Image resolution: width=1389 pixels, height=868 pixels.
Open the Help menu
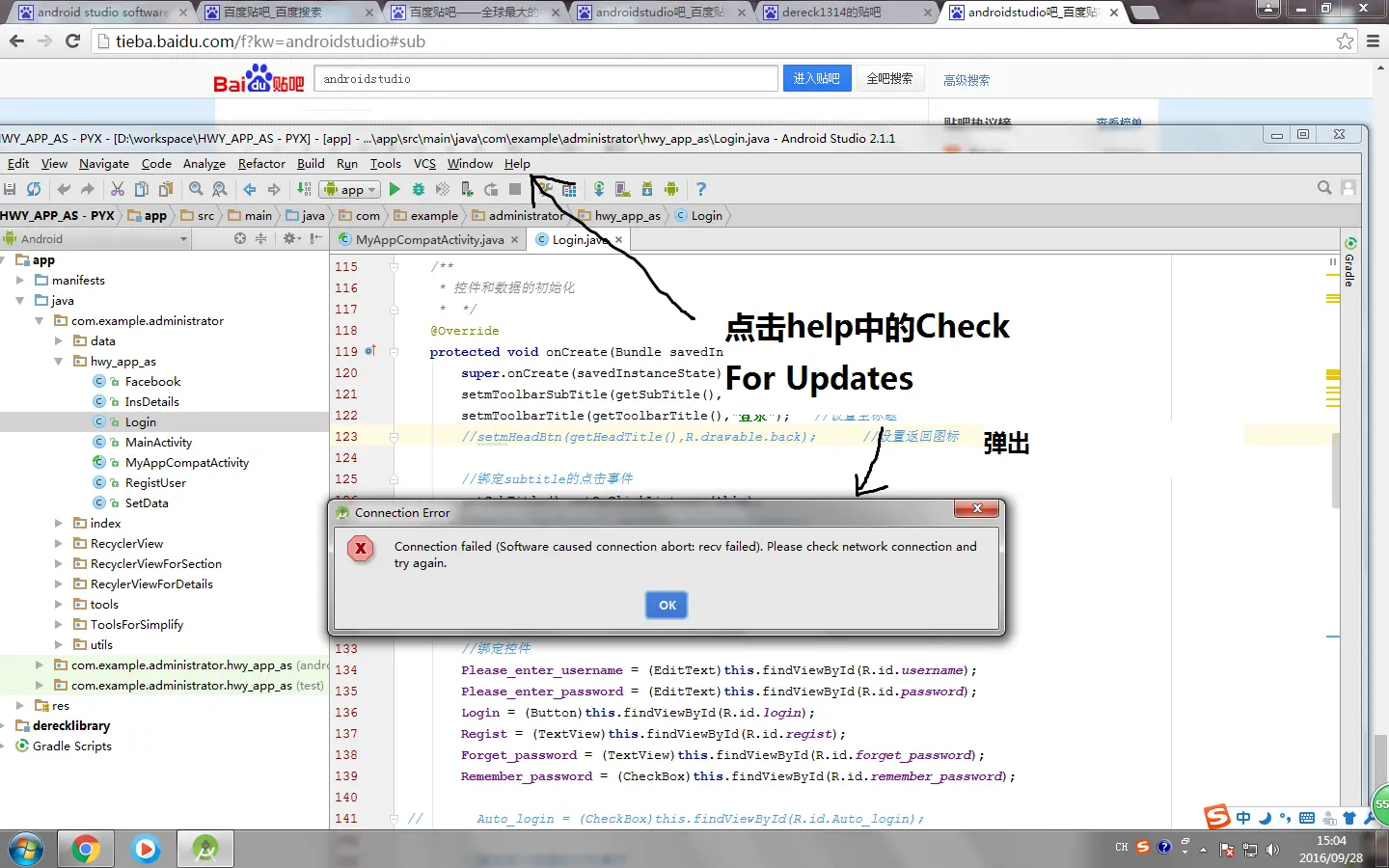tap(517, 164)
